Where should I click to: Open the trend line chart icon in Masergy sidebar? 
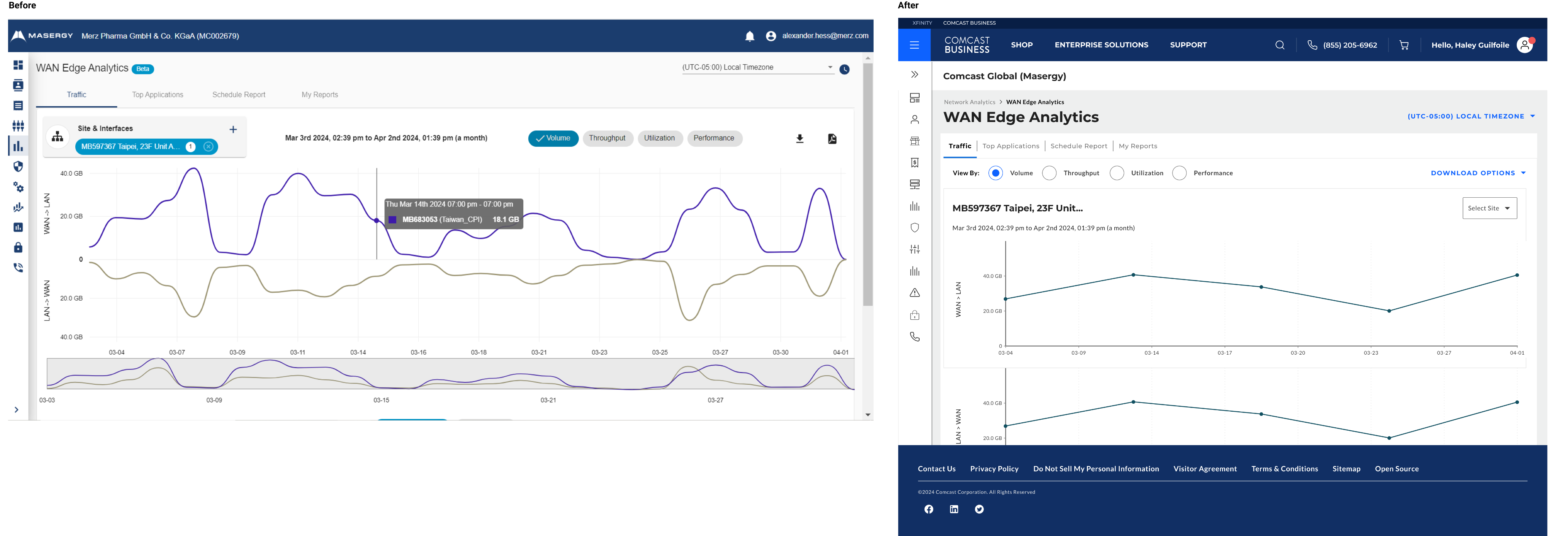[18, 208]
